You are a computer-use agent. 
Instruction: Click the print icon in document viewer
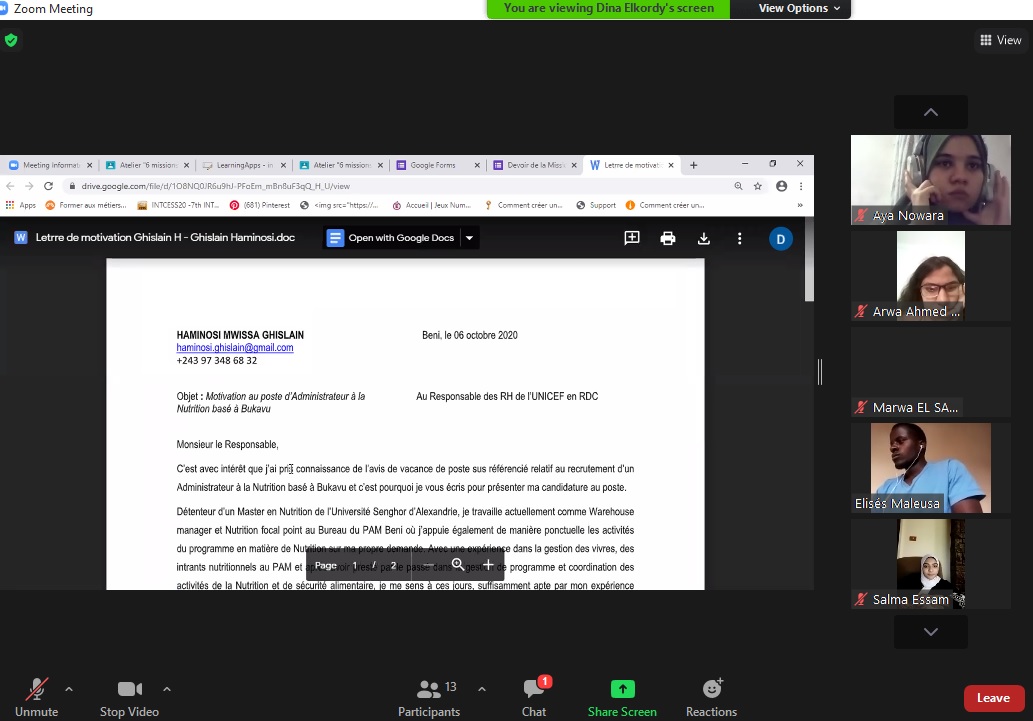[x=668, y=238]
